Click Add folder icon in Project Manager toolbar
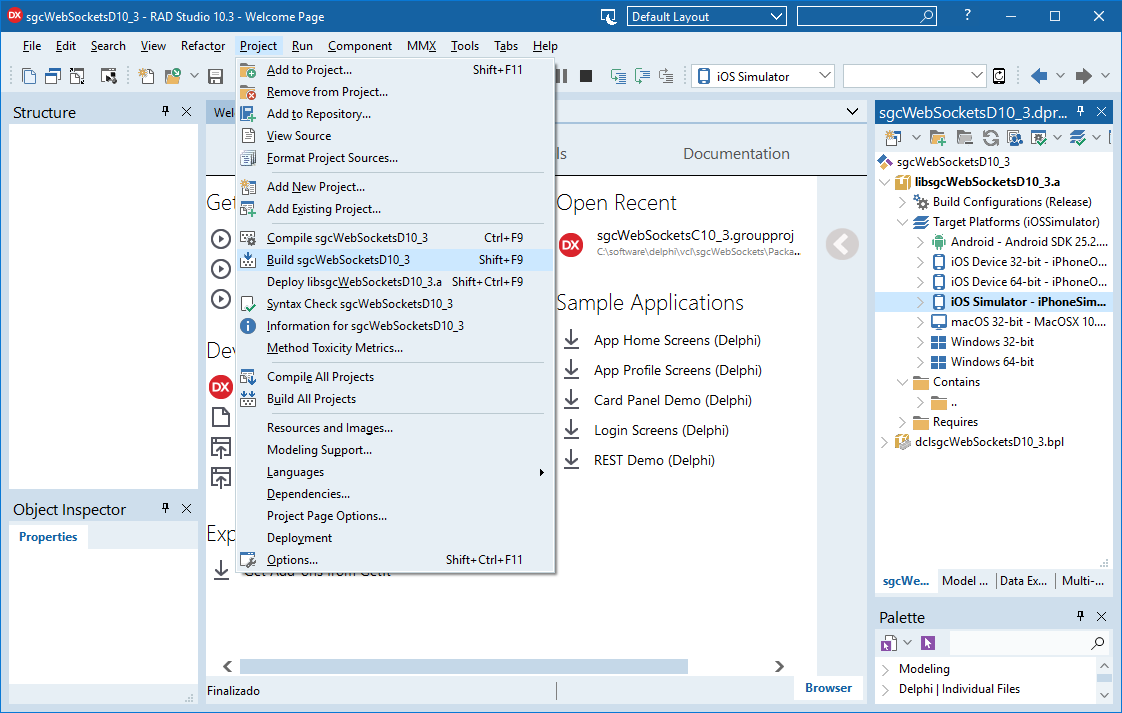Screen dimensions: 1122x713 coord(938,137)
